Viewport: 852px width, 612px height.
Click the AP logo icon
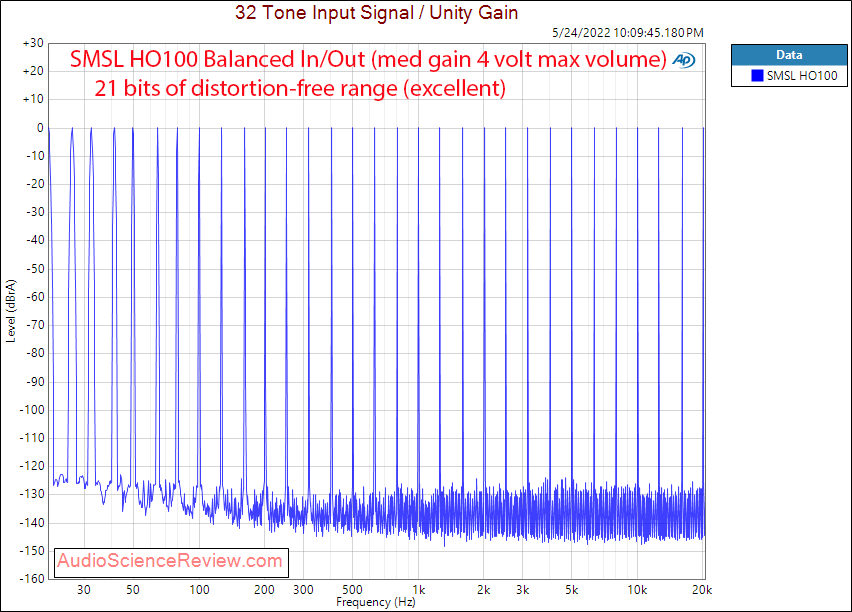(684, 60)
